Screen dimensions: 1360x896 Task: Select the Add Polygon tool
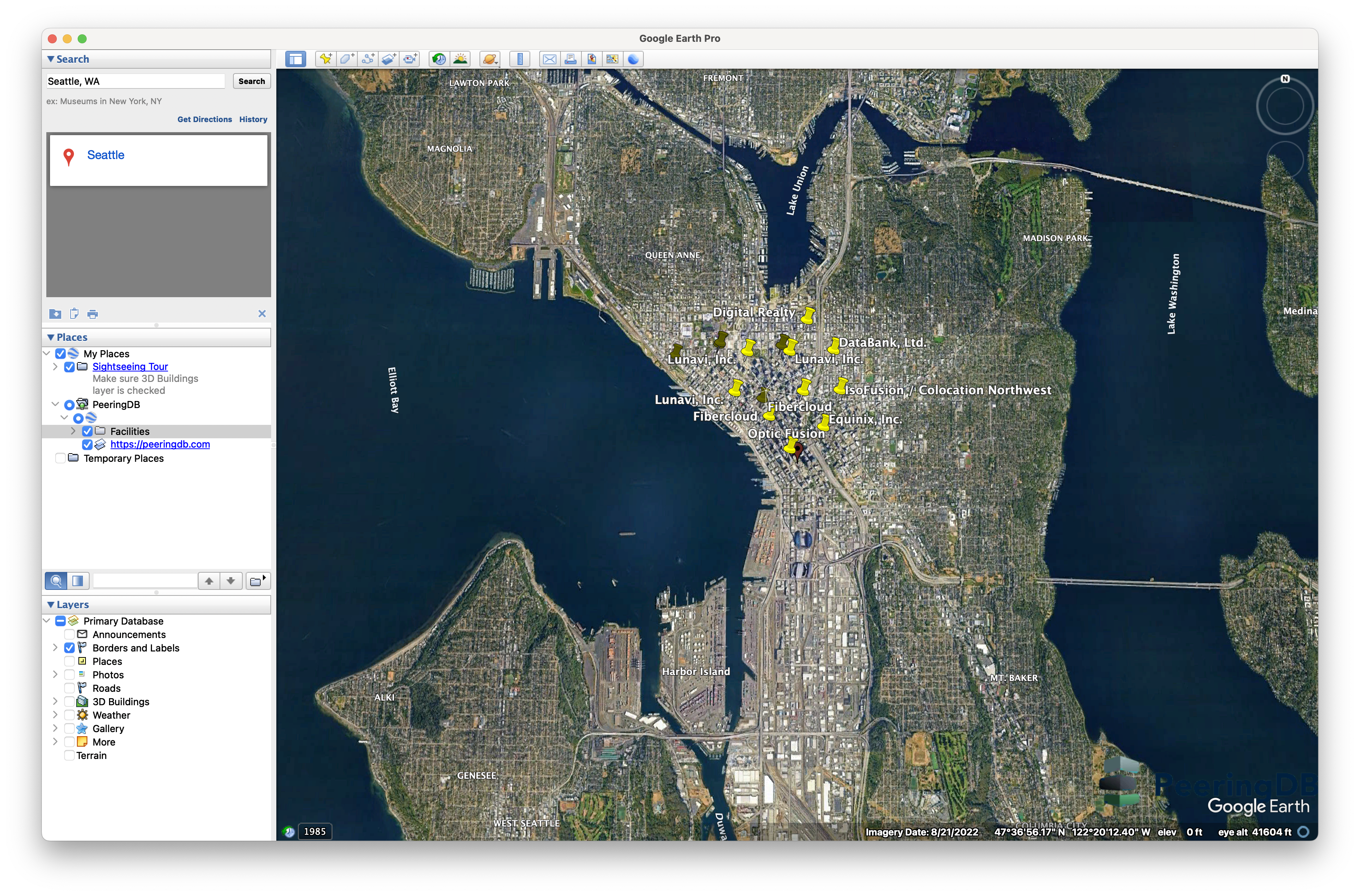347,59
